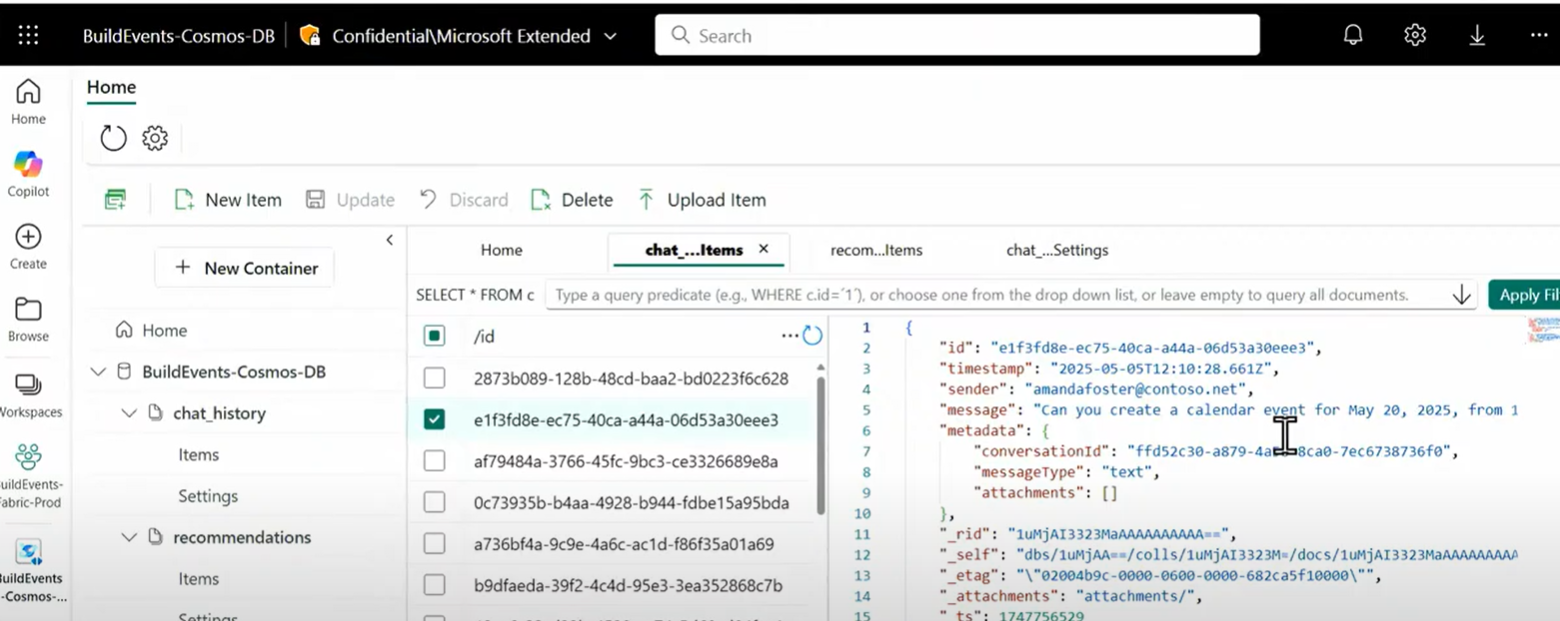This screenshot has height=621, width=1560.
Task: Check the box for item a736bf4a
Action: click(434, 544)
